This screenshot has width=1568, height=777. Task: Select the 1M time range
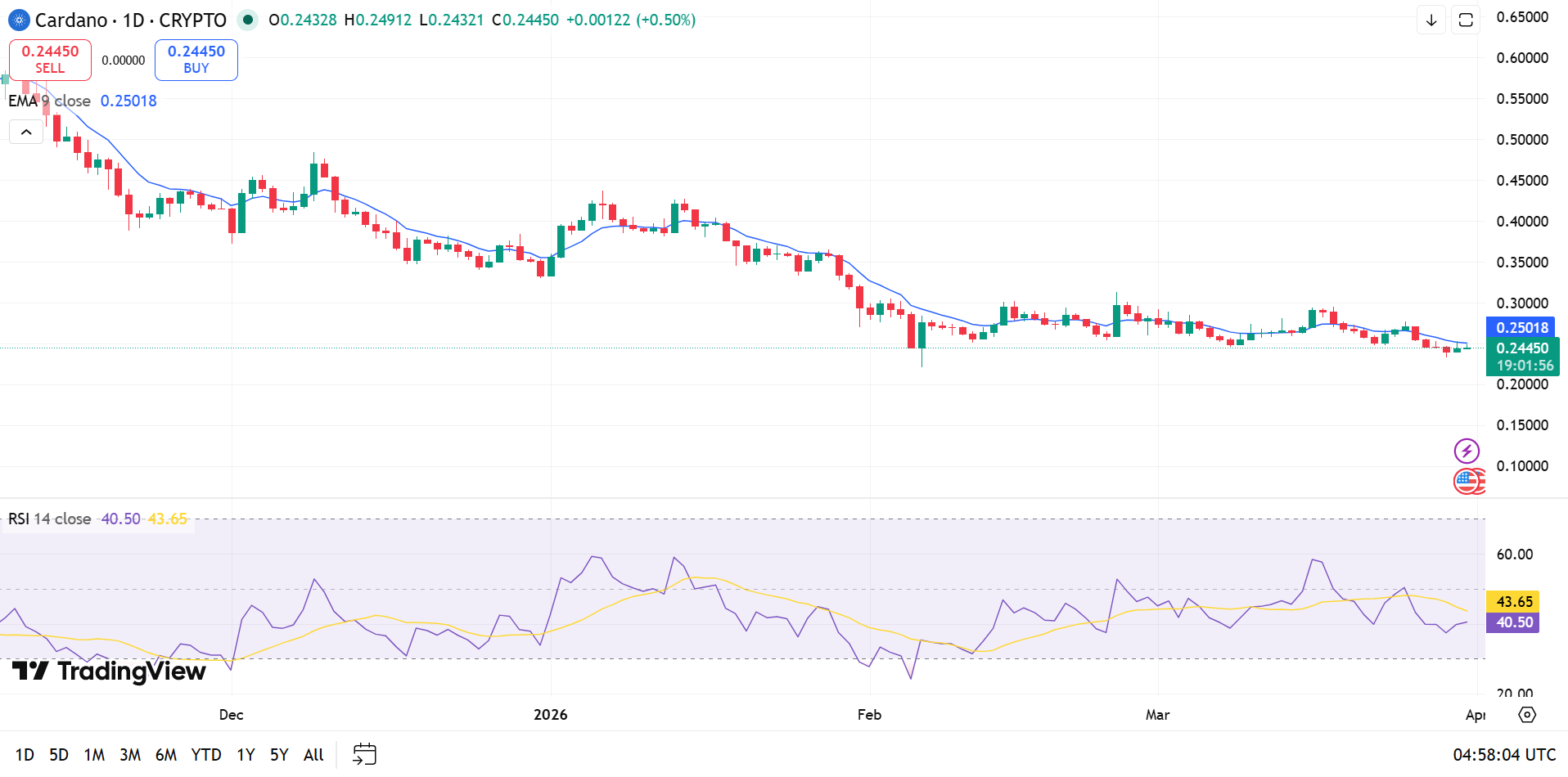94,754
